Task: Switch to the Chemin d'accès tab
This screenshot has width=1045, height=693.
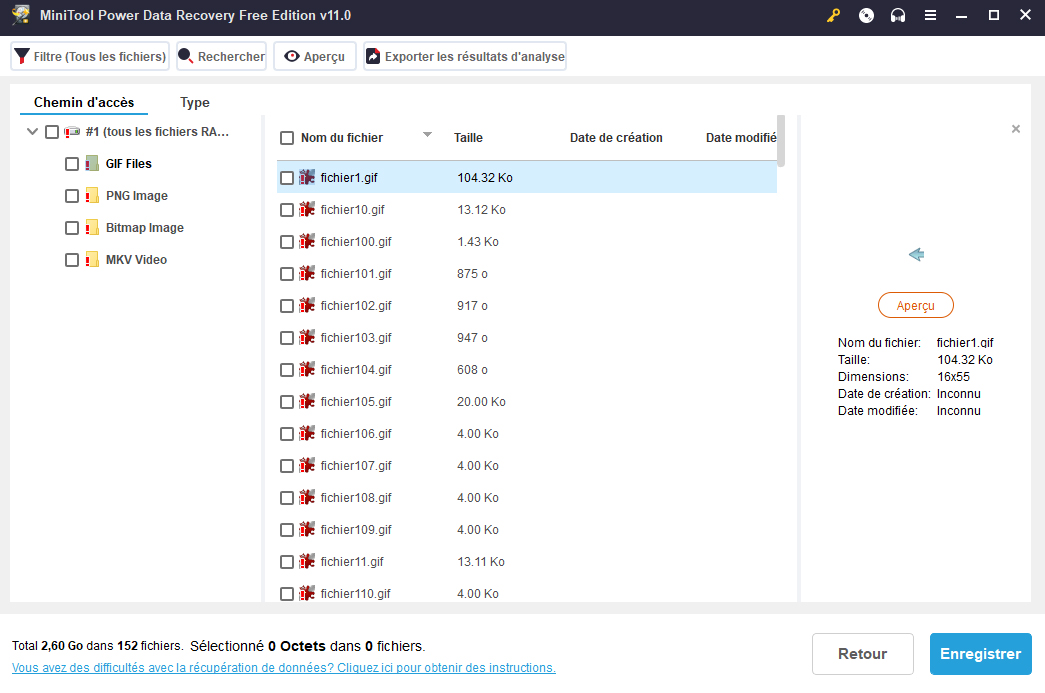Action: (84, 102)
